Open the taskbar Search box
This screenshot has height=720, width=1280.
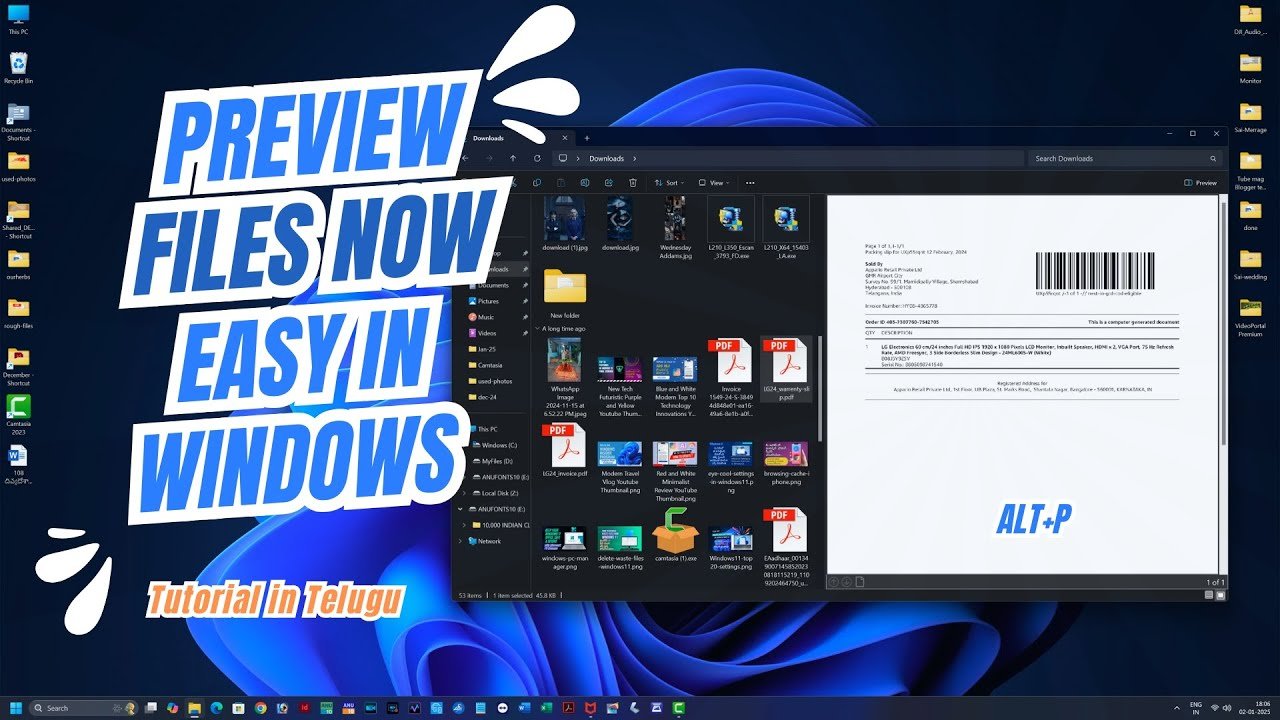(x=82, y=707)
